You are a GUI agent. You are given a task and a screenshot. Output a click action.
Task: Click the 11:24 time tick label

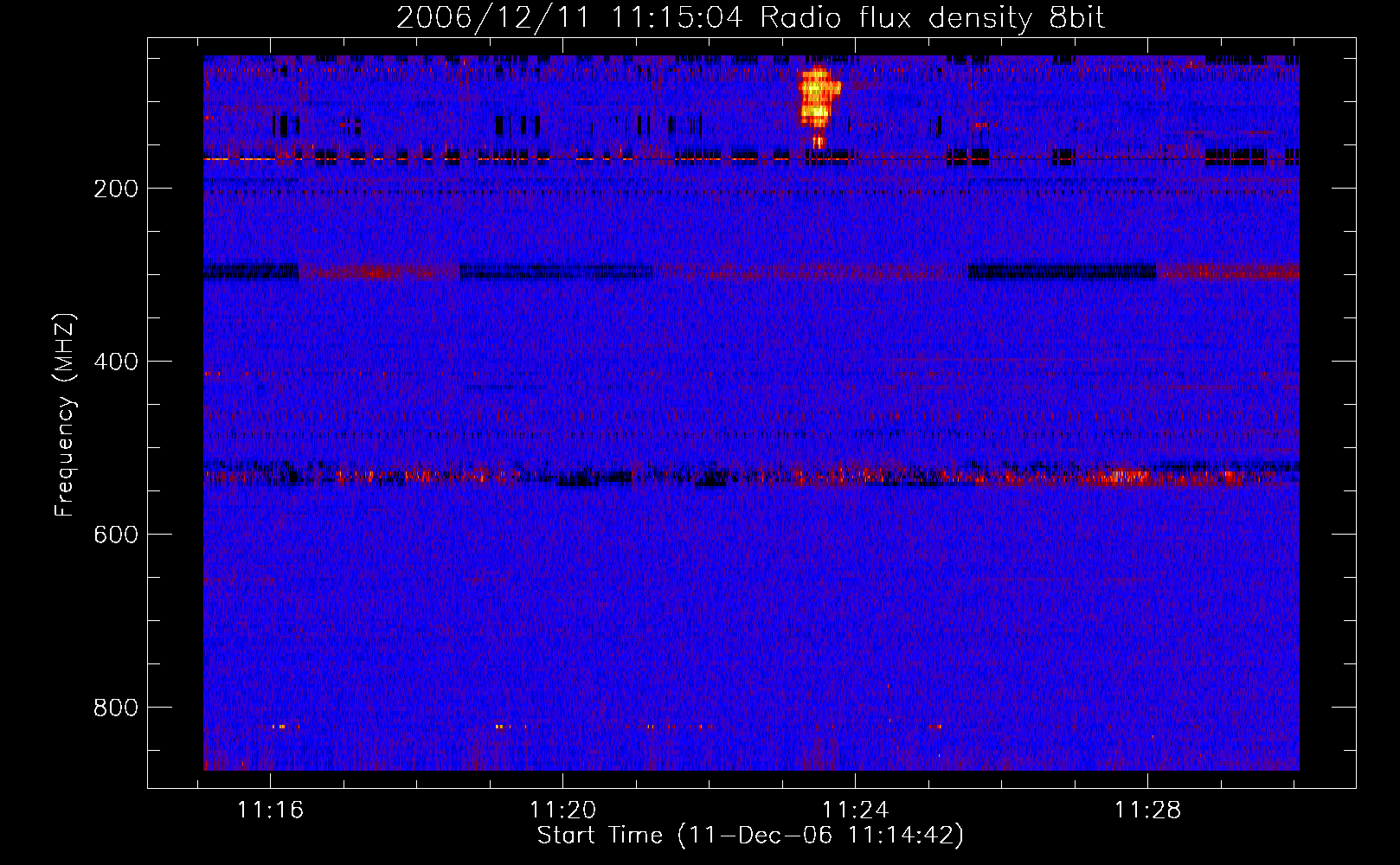(855, 811)
